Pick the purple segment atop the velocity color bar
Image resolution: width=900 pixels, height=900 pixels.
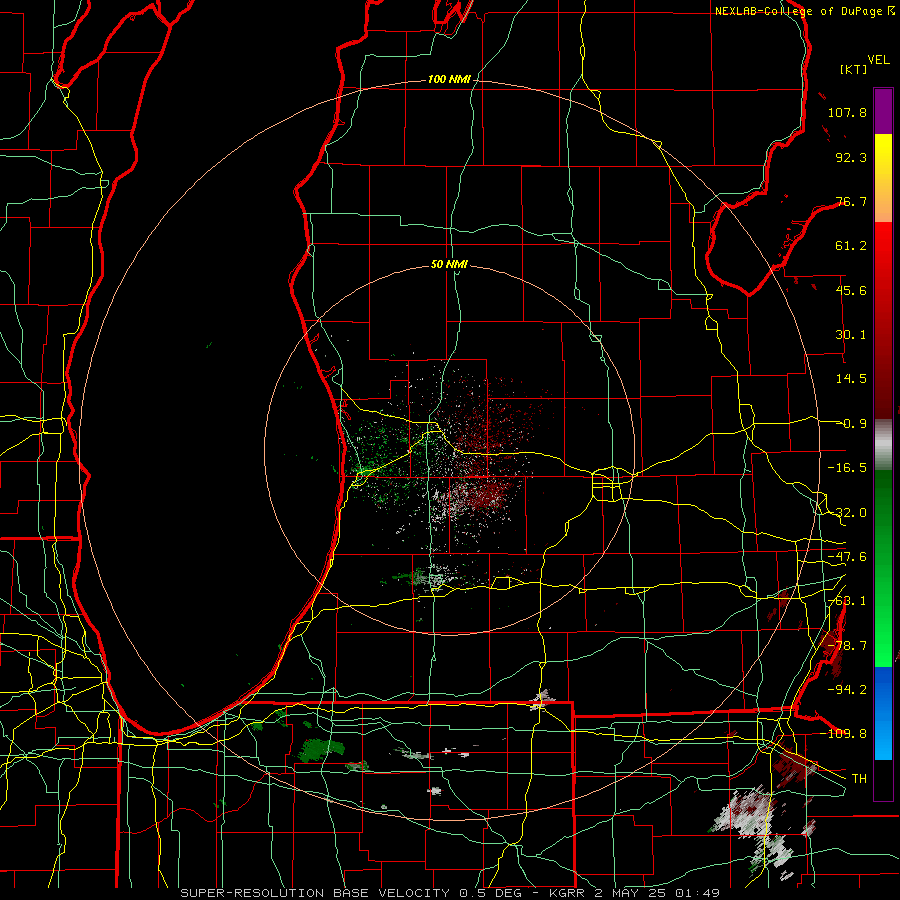tap(883, 111)
